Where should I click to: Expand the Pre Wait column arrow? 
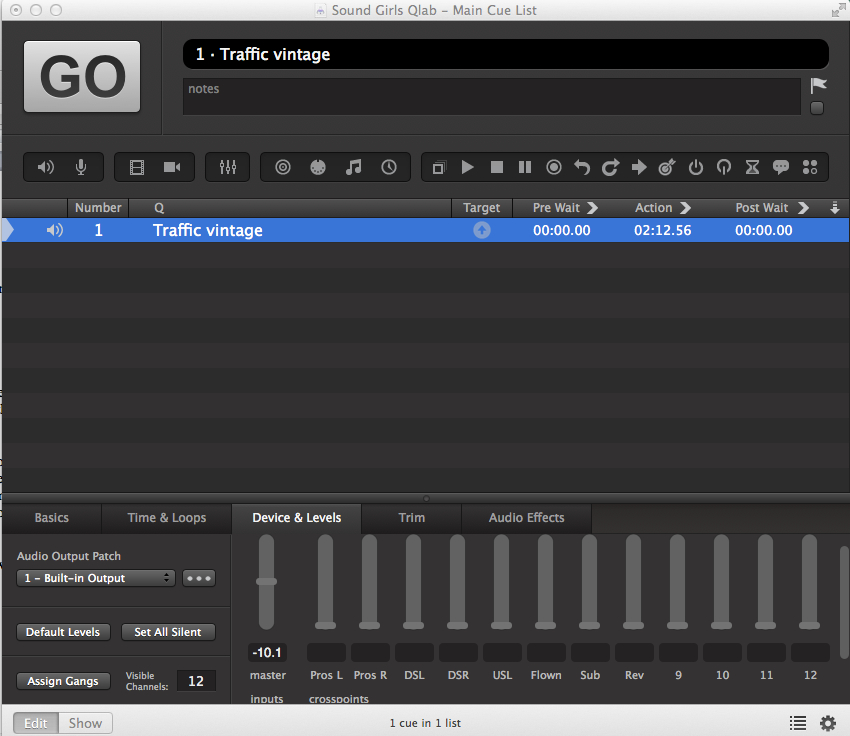(x=592, y=208)
